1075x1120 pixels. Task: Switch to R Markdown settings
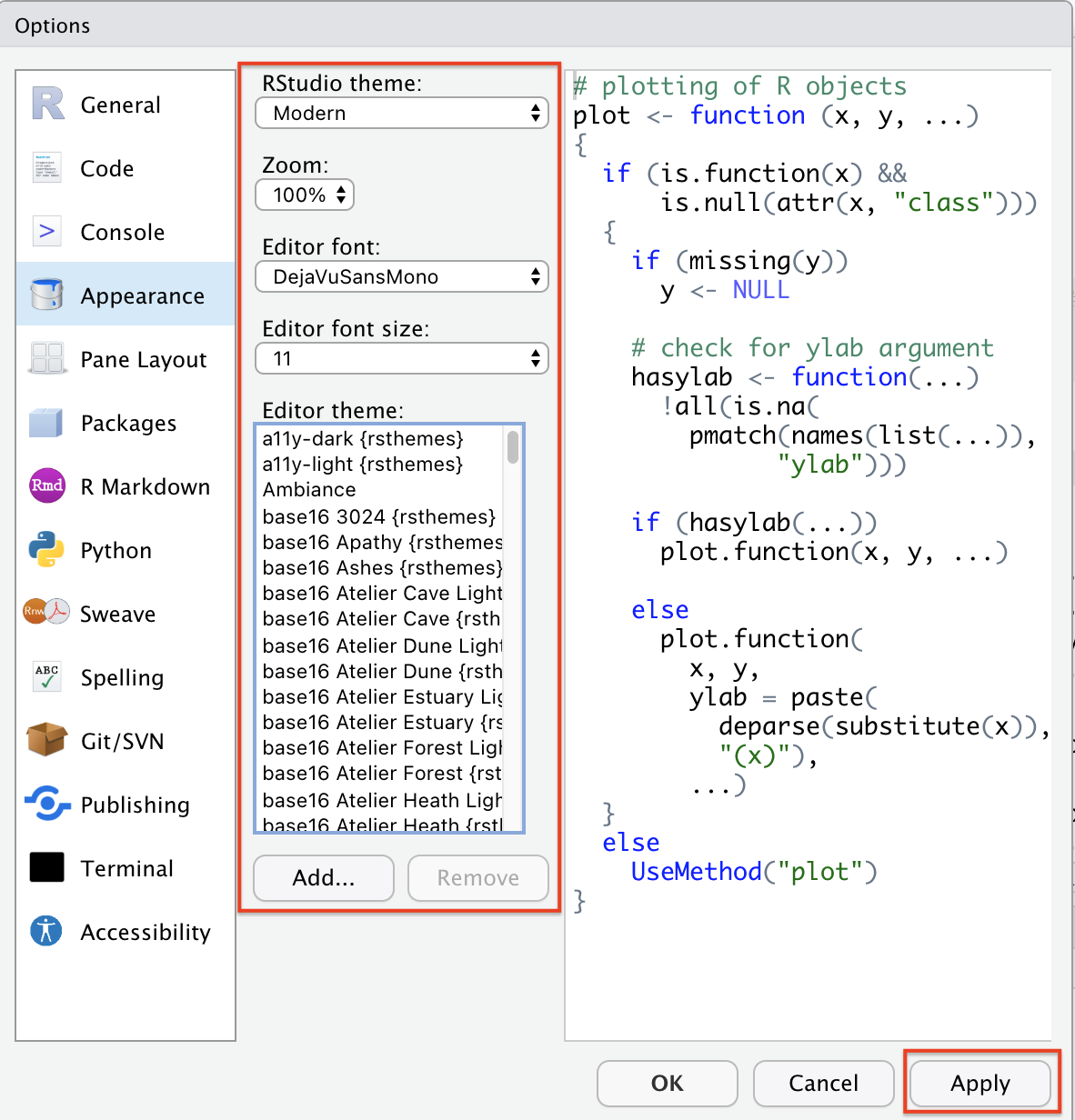tap(126, 486)
